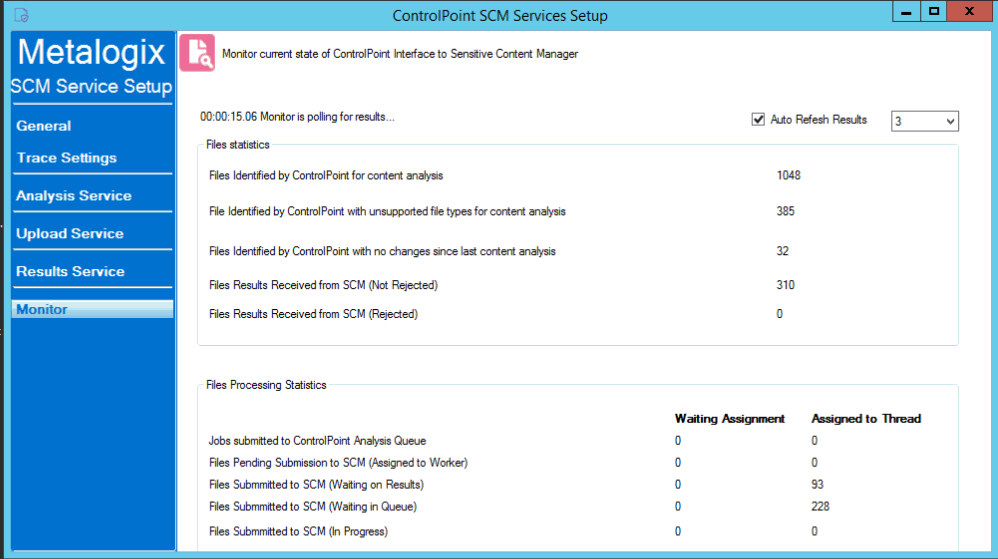The image size is (998, 559).
Task: Maximize the SCM Services Setup window
Action: click(x=933, y=11)
